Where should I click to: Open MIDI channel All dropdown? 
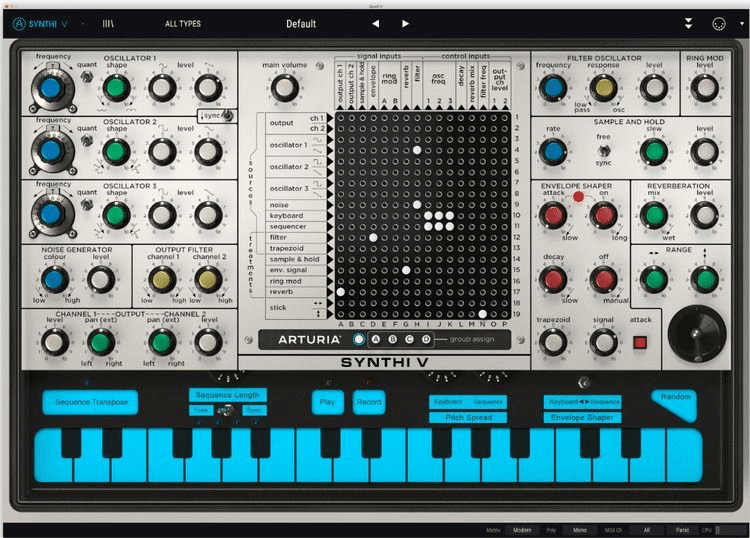647,530
